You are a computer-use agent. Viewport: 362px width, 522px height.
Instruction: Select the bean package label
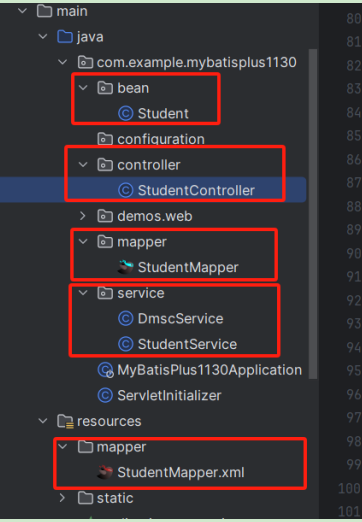(x=133, y=88)
